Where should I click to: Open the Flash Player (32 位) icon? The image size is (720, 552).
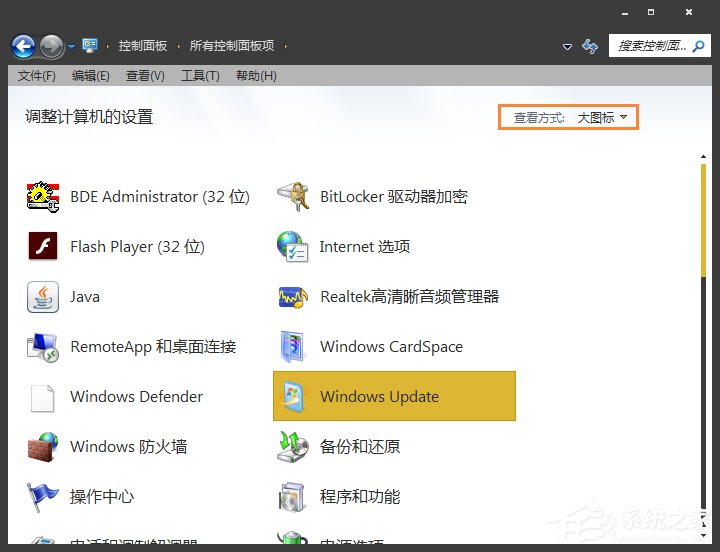click(43, 246)
